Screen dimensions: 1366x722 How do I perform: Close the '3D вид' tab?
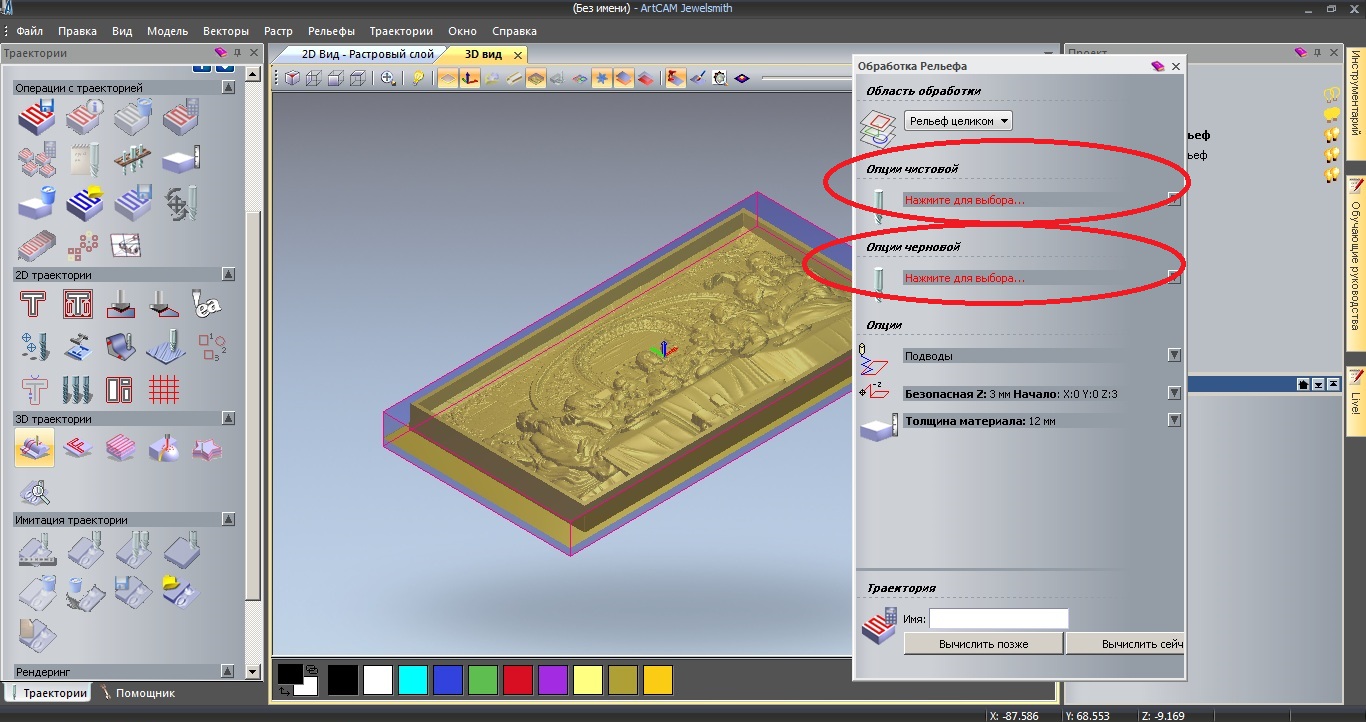[518, 54]
